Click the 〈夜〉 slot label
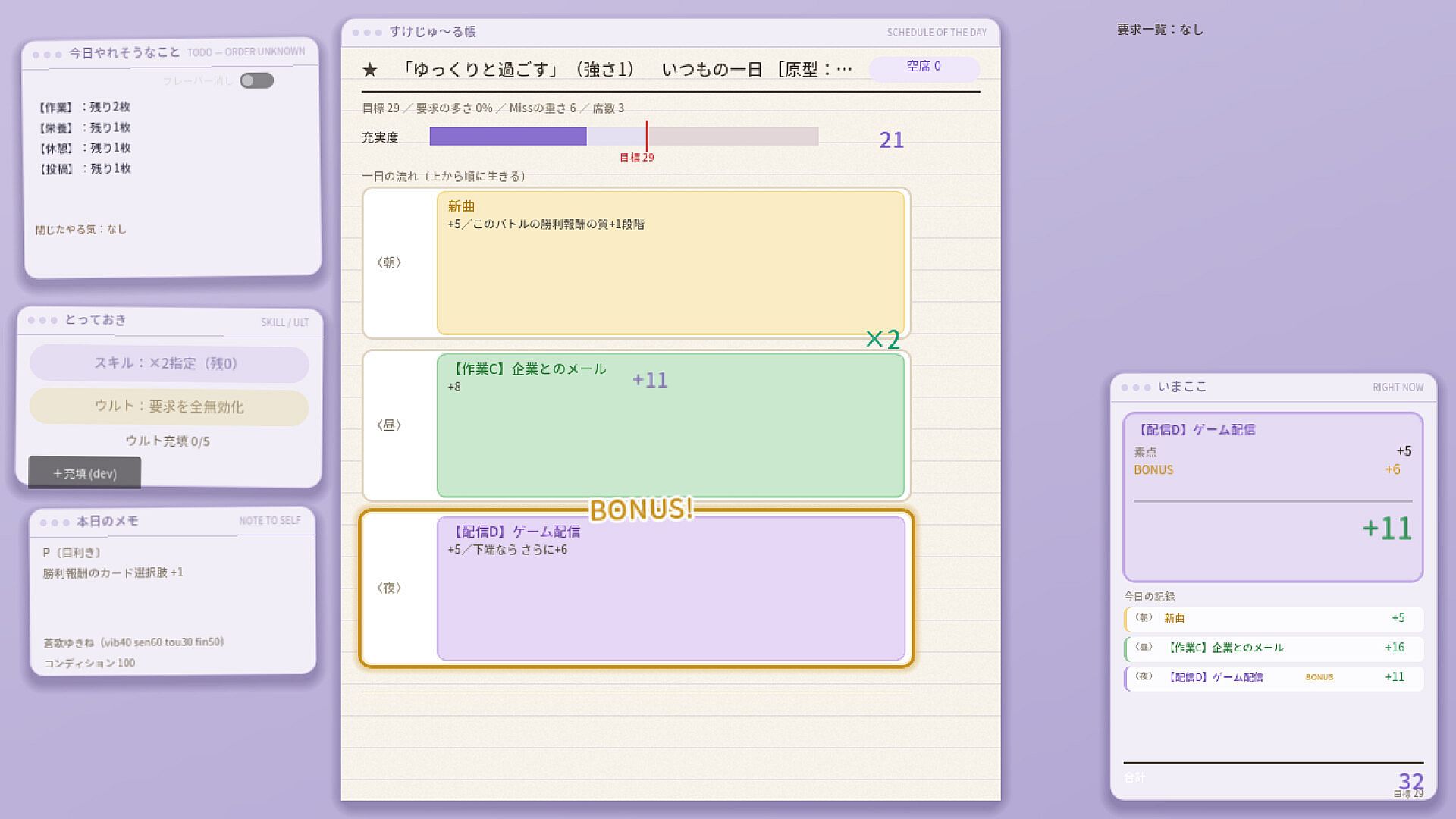Image resolution: width=1456 pixels, height=819 pixels. point(389,588)
